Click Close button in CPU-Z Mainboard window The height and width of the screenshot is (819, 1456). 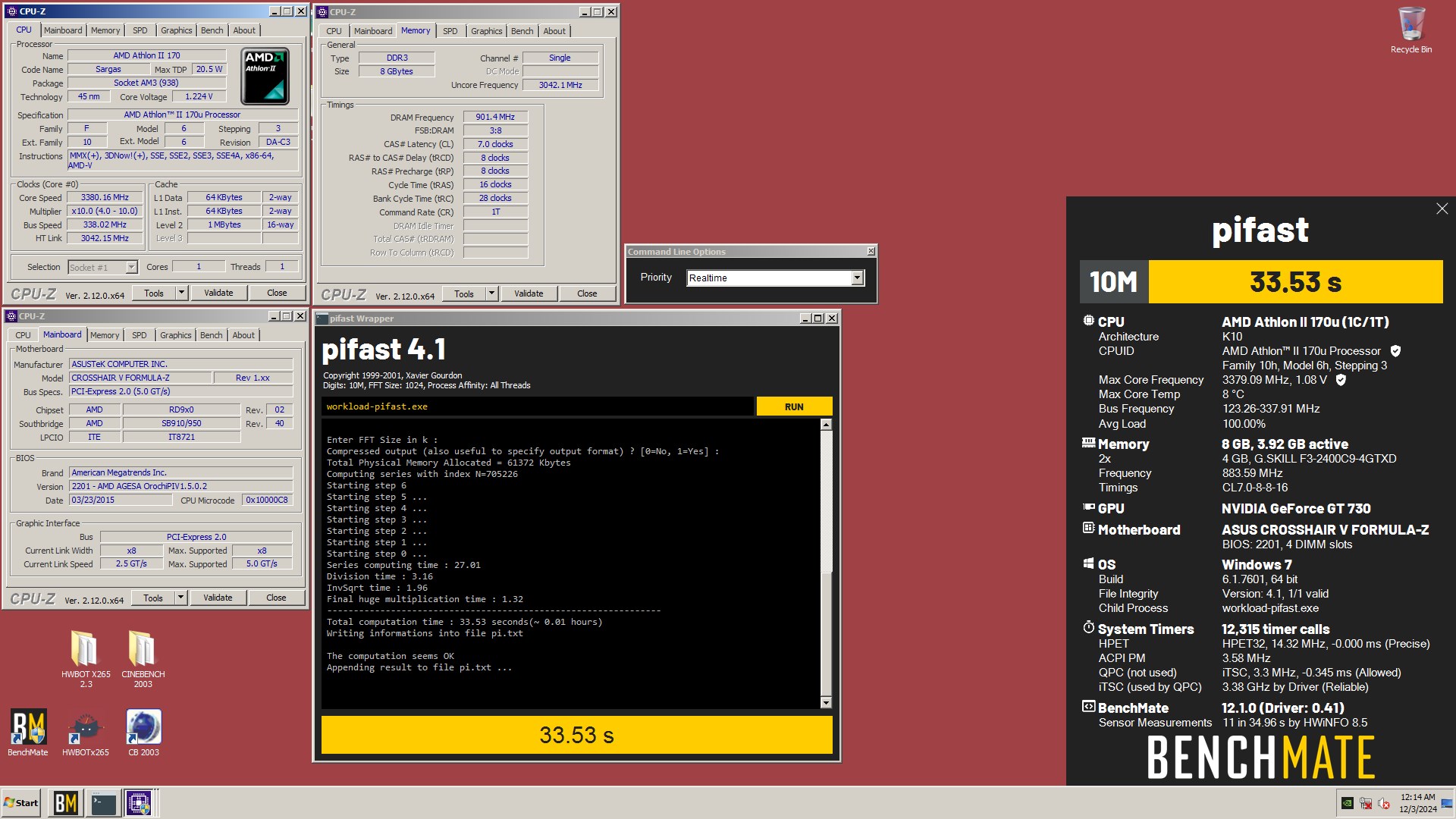click(x=276, y=598)
